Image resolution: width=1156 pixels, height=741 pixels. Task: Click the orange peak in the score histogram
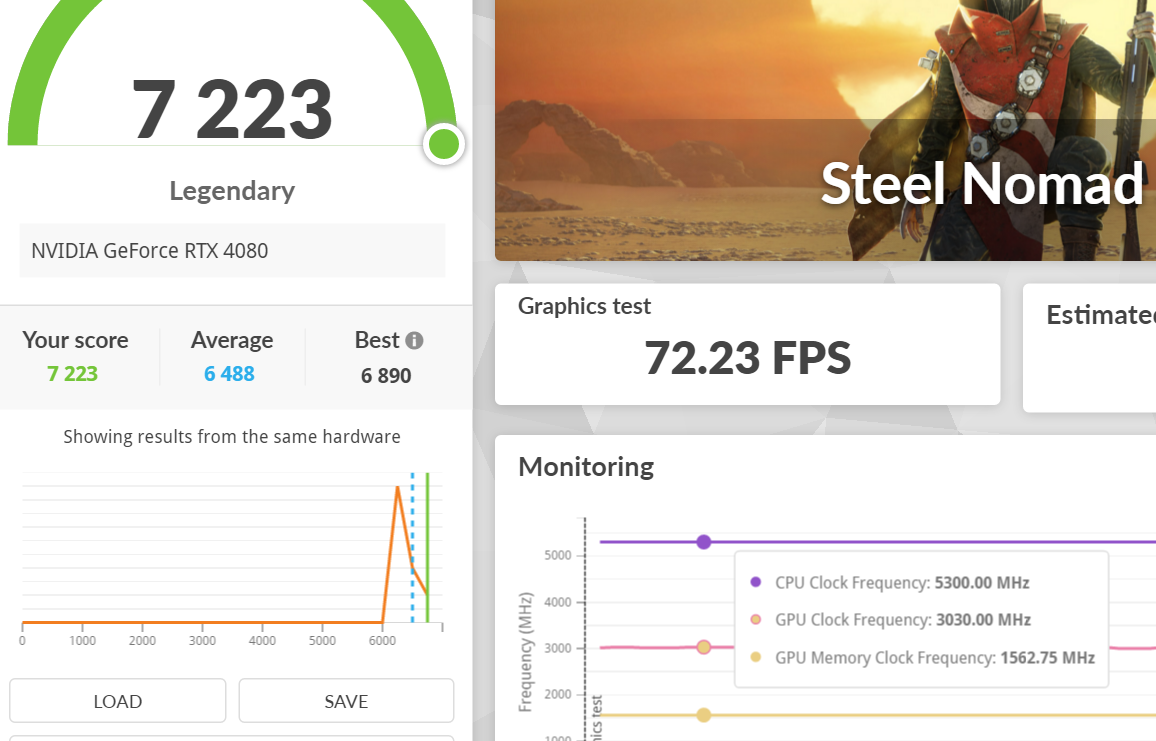[x=398, y=488]
